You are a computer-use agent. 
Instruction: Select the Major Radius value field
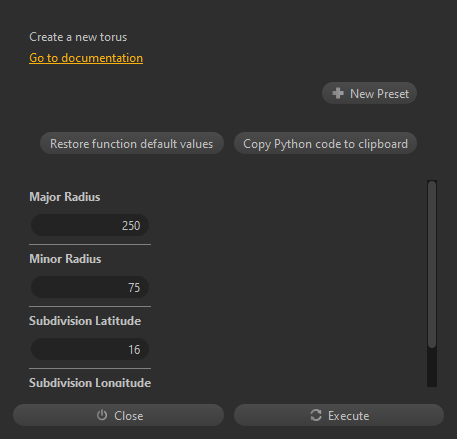[x=90, y=225]
